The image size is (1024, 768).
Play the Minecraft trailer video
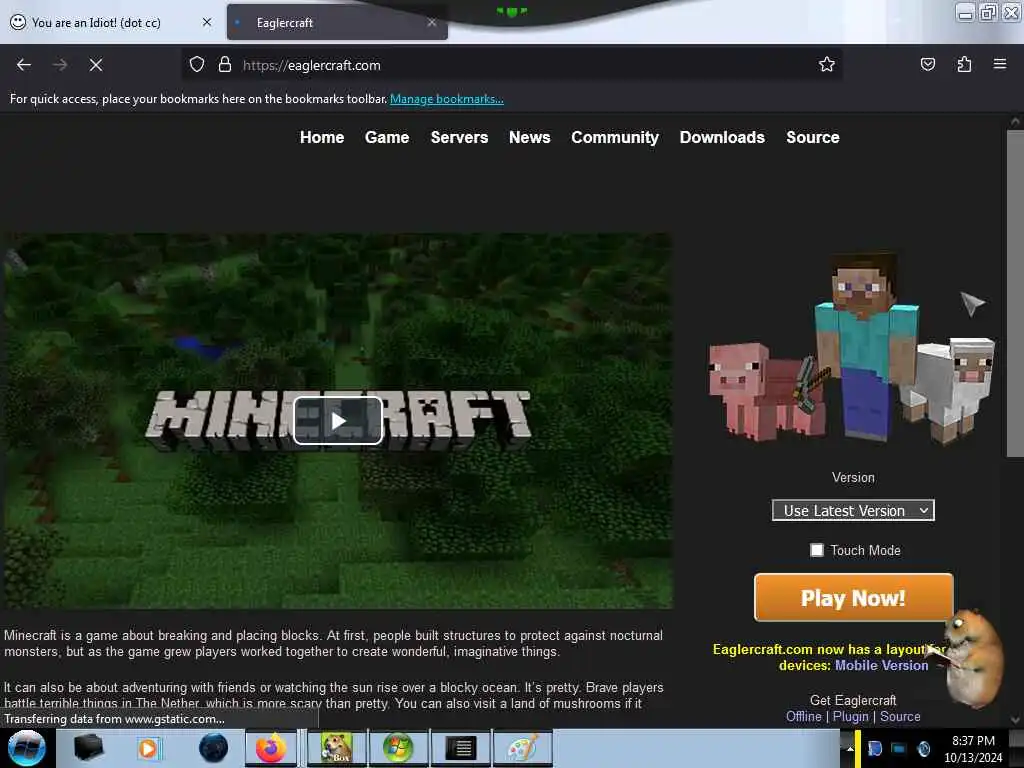(338, 421)
